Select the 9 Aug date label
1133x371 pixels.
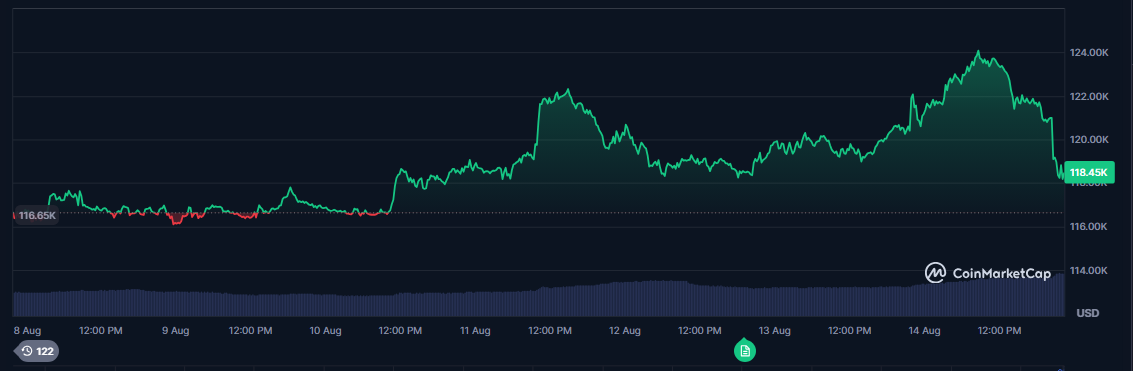pos(176,331)
